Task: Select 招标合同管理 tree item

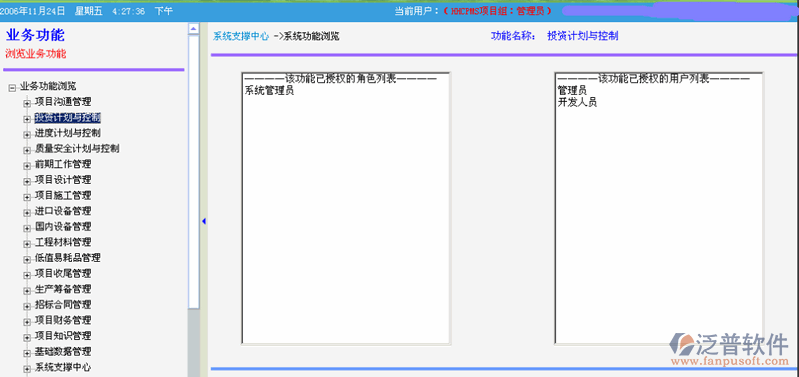Action: [x=63, y=305]
